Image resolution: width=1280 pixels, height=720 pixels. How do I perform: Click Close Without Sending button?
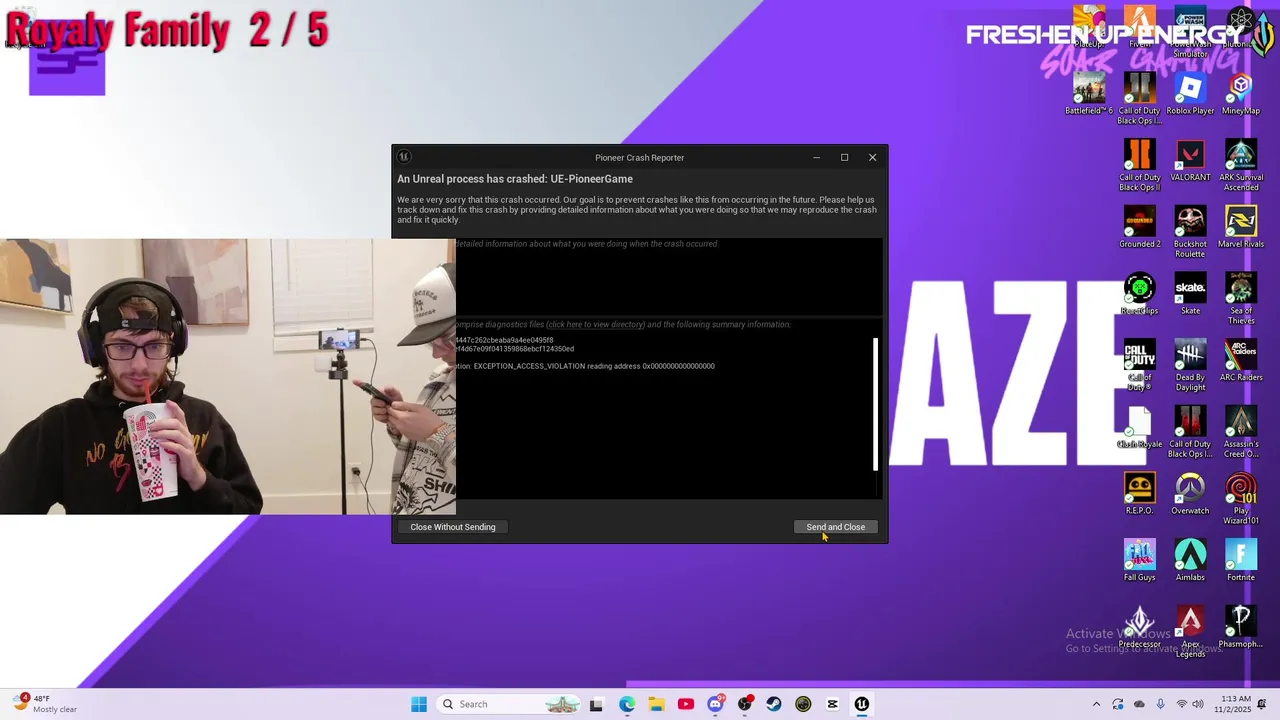pyautogui.click(x=452, y=527)
